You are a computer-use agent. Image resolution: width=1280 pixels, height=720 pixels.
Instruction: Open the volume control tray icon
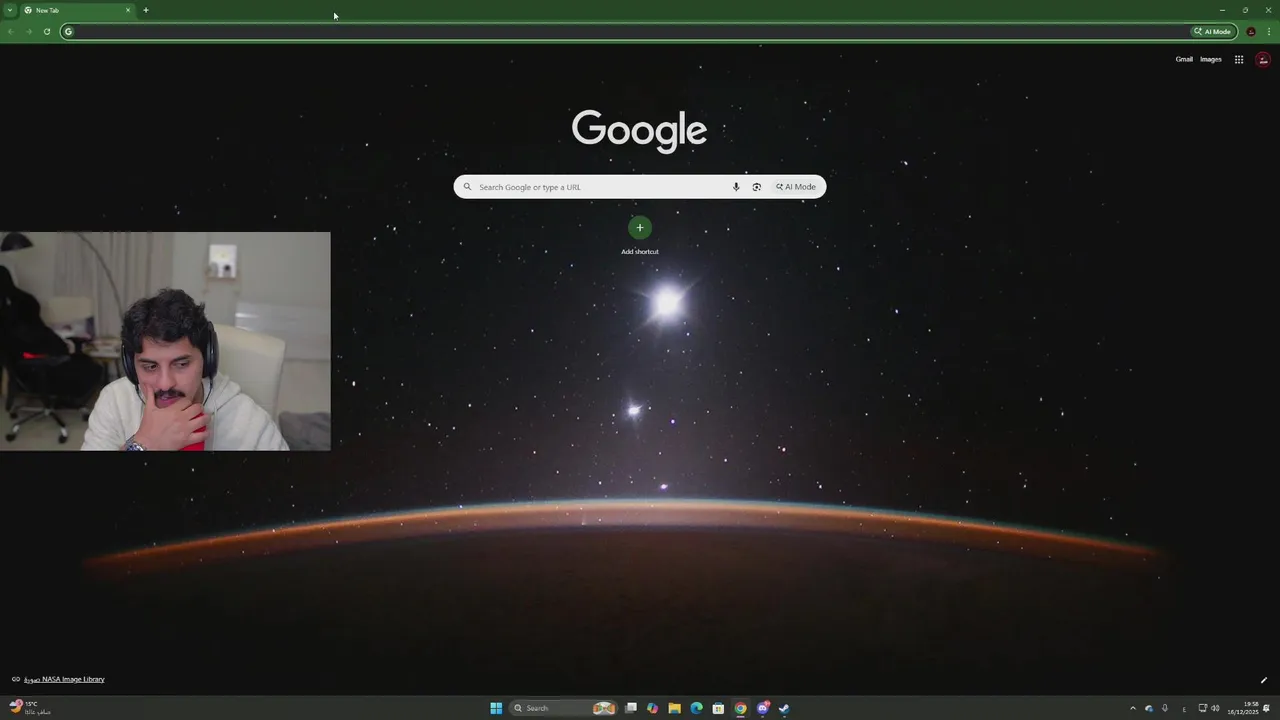click(1216, 708)
